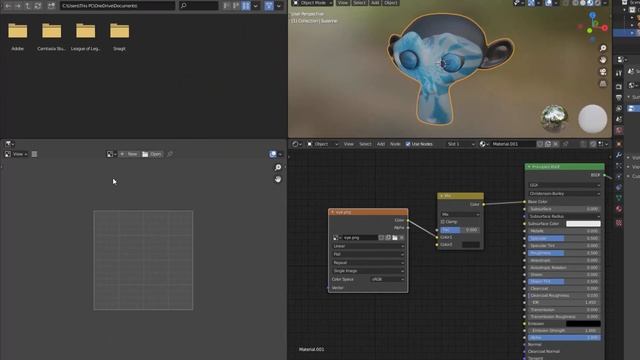Click Alpha slider in Principled BSDF
The height and width of the screenshot is (360, 640).
click(564, 338)
